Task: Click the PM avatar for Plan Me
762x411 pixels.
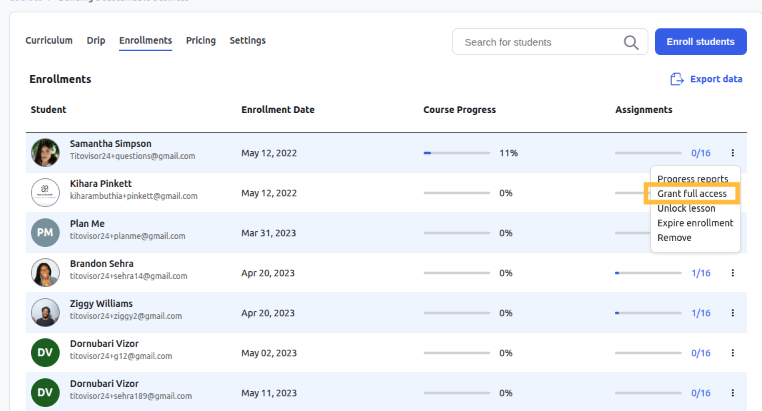Action: 45,232
